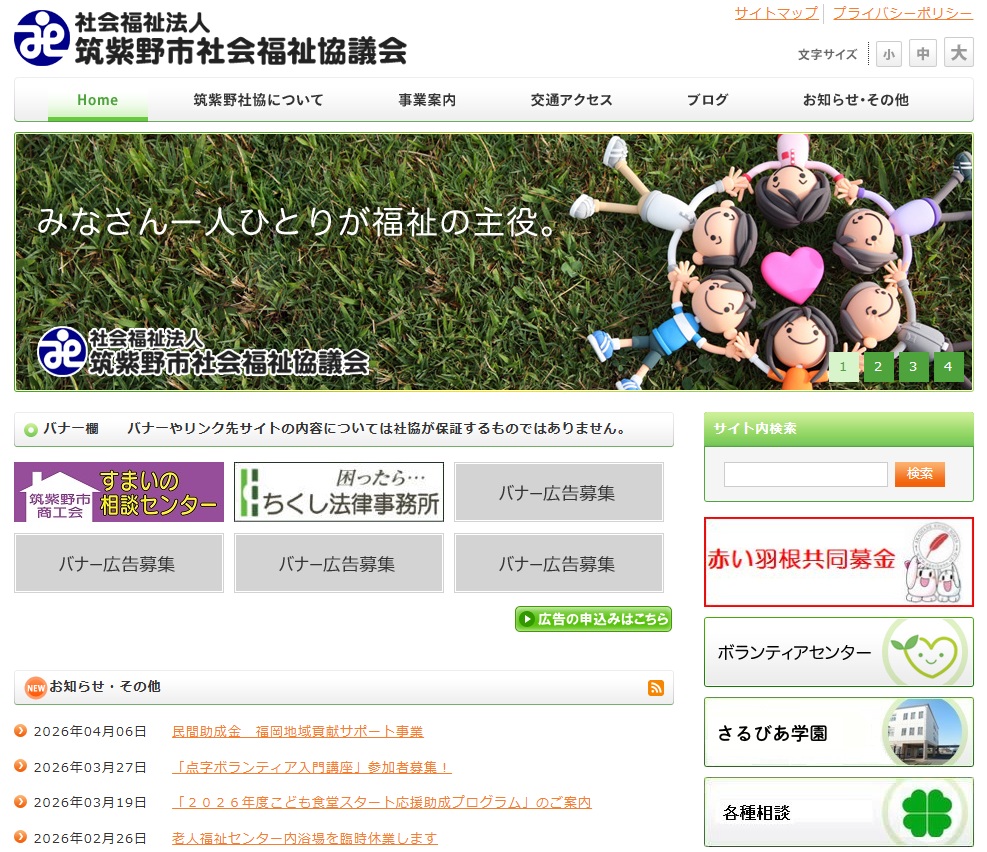
Task: Click the 広告の申込みはこちら button
Action: pyautogui.click(x=593, y=619)
